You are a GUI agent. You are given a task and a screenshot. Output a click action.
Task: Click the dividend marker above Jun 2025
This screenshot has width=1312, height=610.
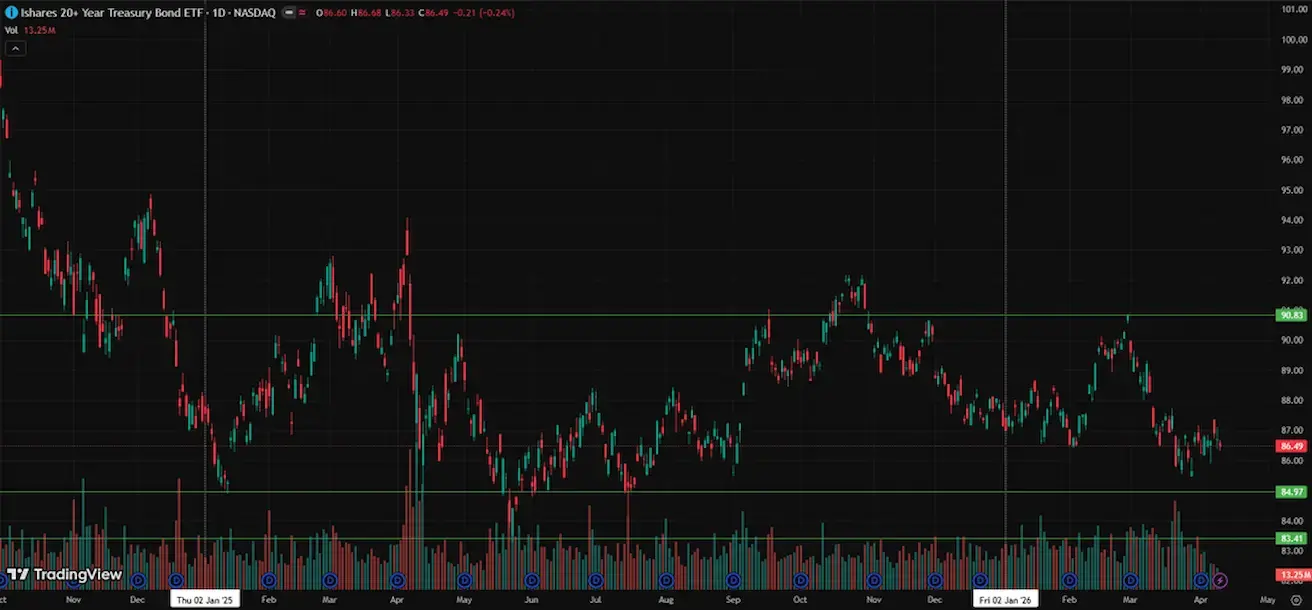pyautogui.click(x=531, y=580)
